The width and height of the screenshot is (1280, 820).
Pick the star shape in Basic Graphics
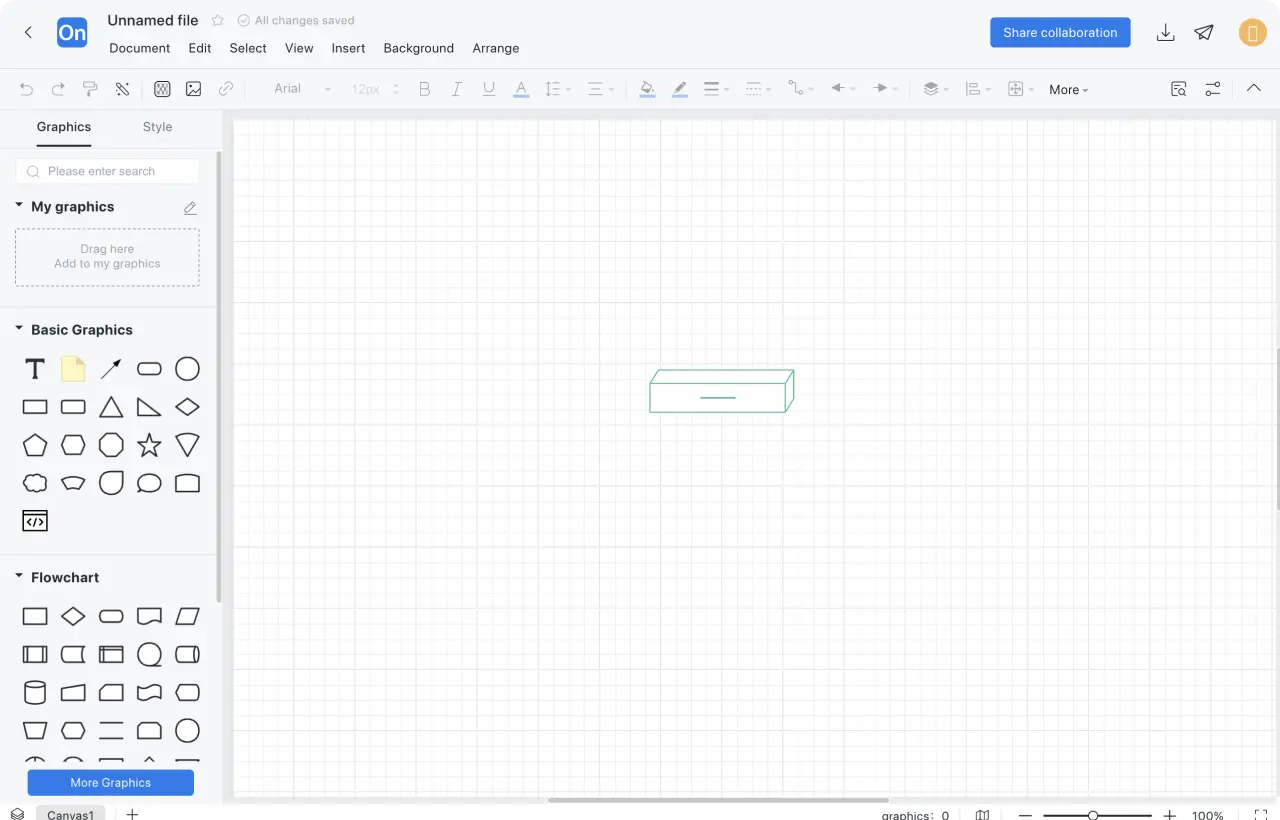click(149, 445)
